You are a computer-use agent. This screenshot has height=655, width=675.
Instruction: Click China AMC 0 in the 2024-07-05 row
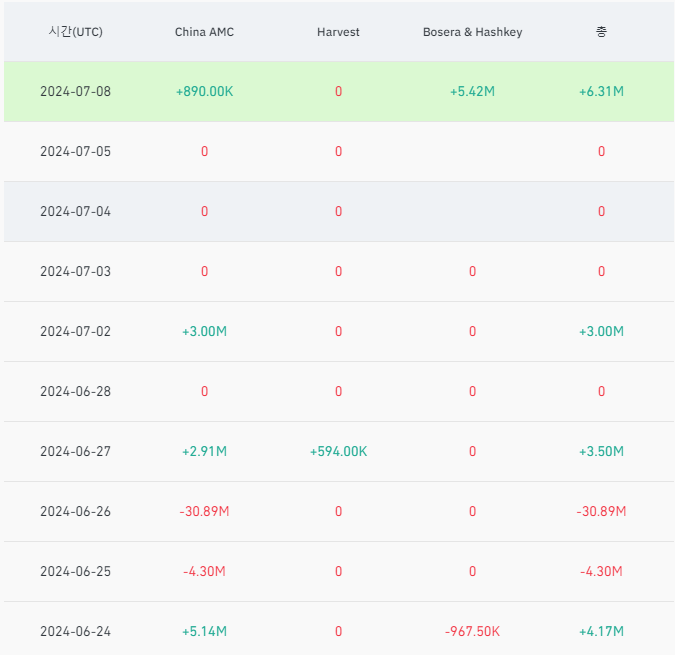pyautogui.click(x=204, y=151)
